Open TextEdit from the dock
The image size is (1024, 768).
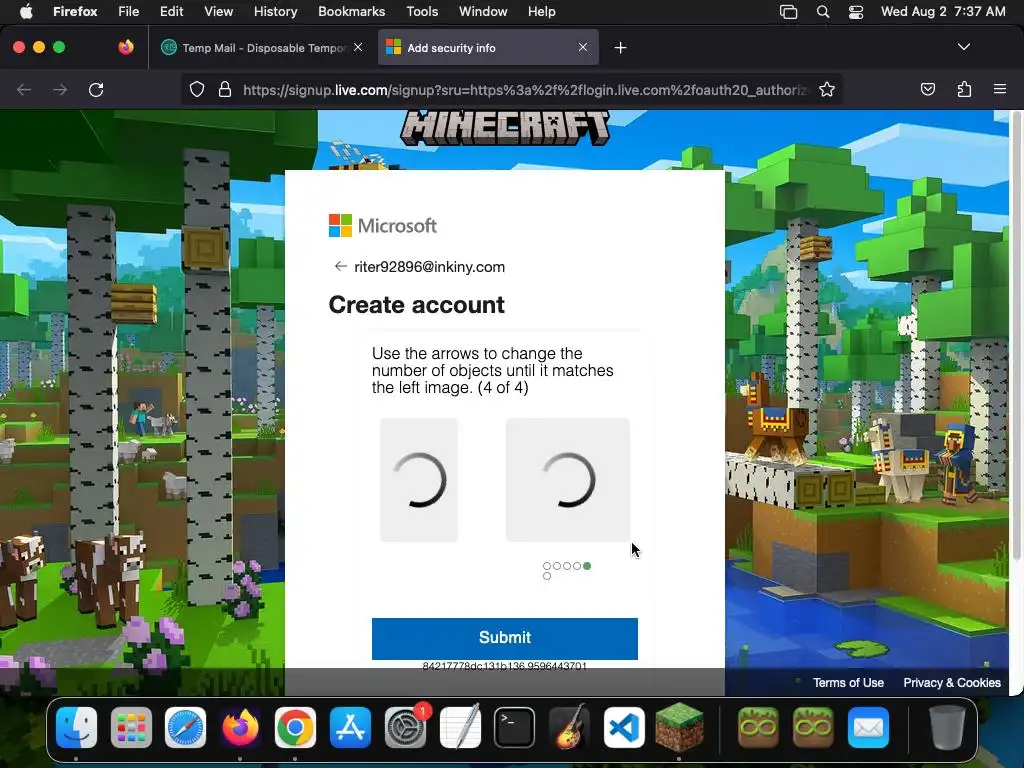click(x=460, y=728)
